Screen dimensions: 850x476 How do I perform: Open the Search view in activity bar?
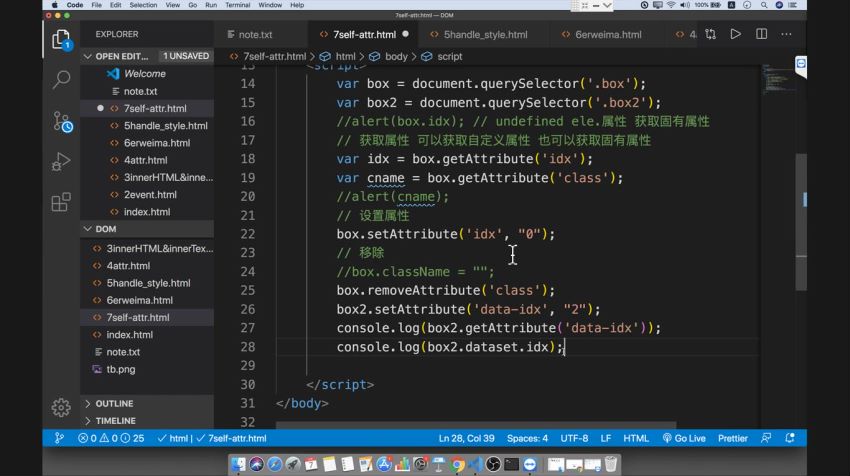point(61,80)
